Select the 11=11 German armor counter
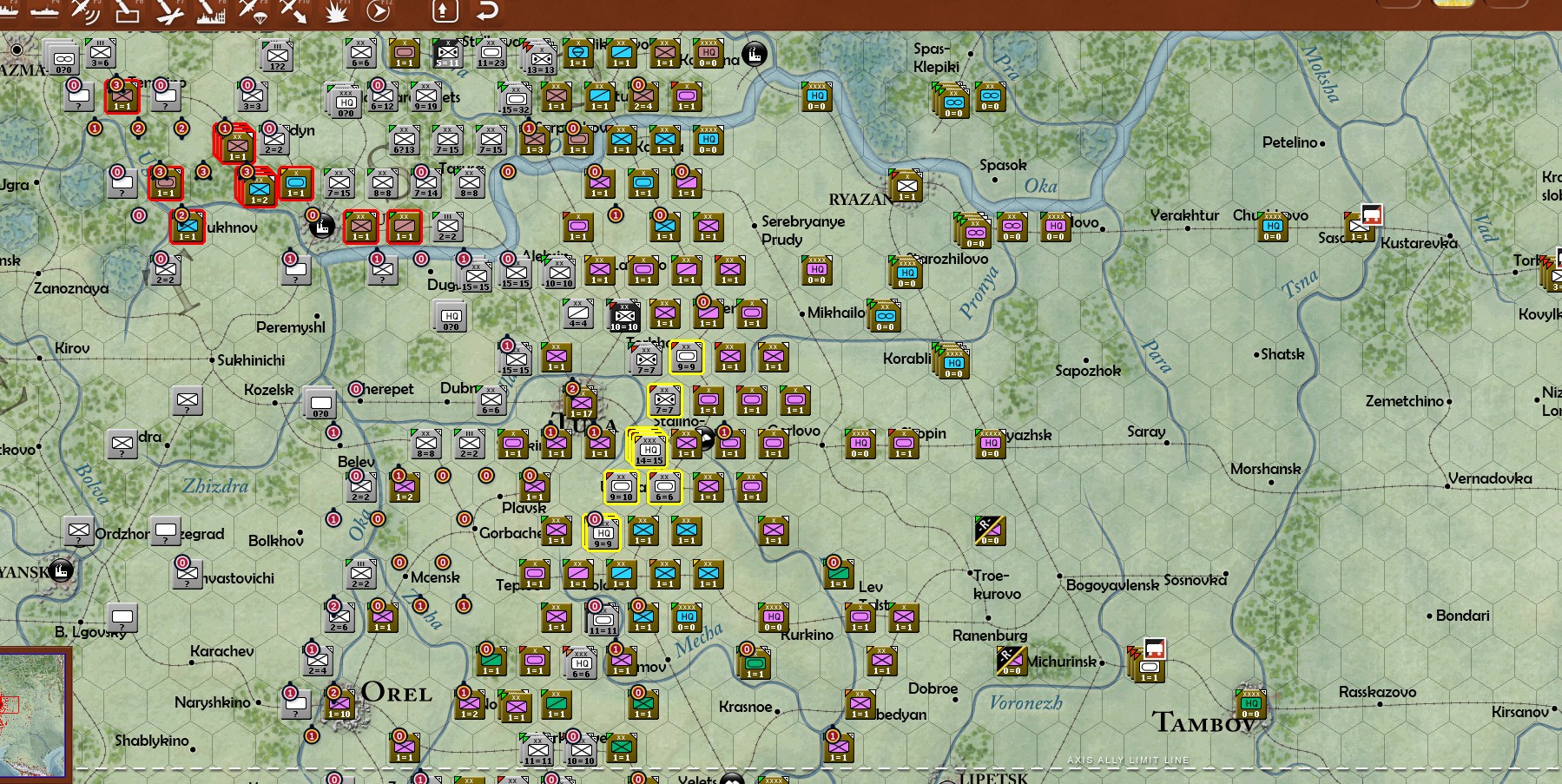This screenshot has height=784, width=1562. [x=603, y=619]
